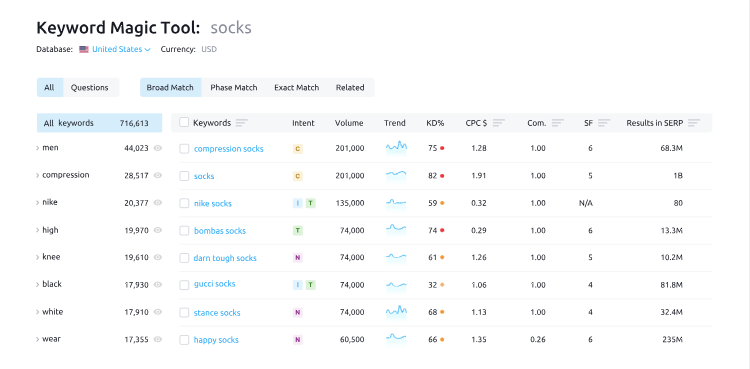Select checkbox for the socks keyword

(184, 176)
